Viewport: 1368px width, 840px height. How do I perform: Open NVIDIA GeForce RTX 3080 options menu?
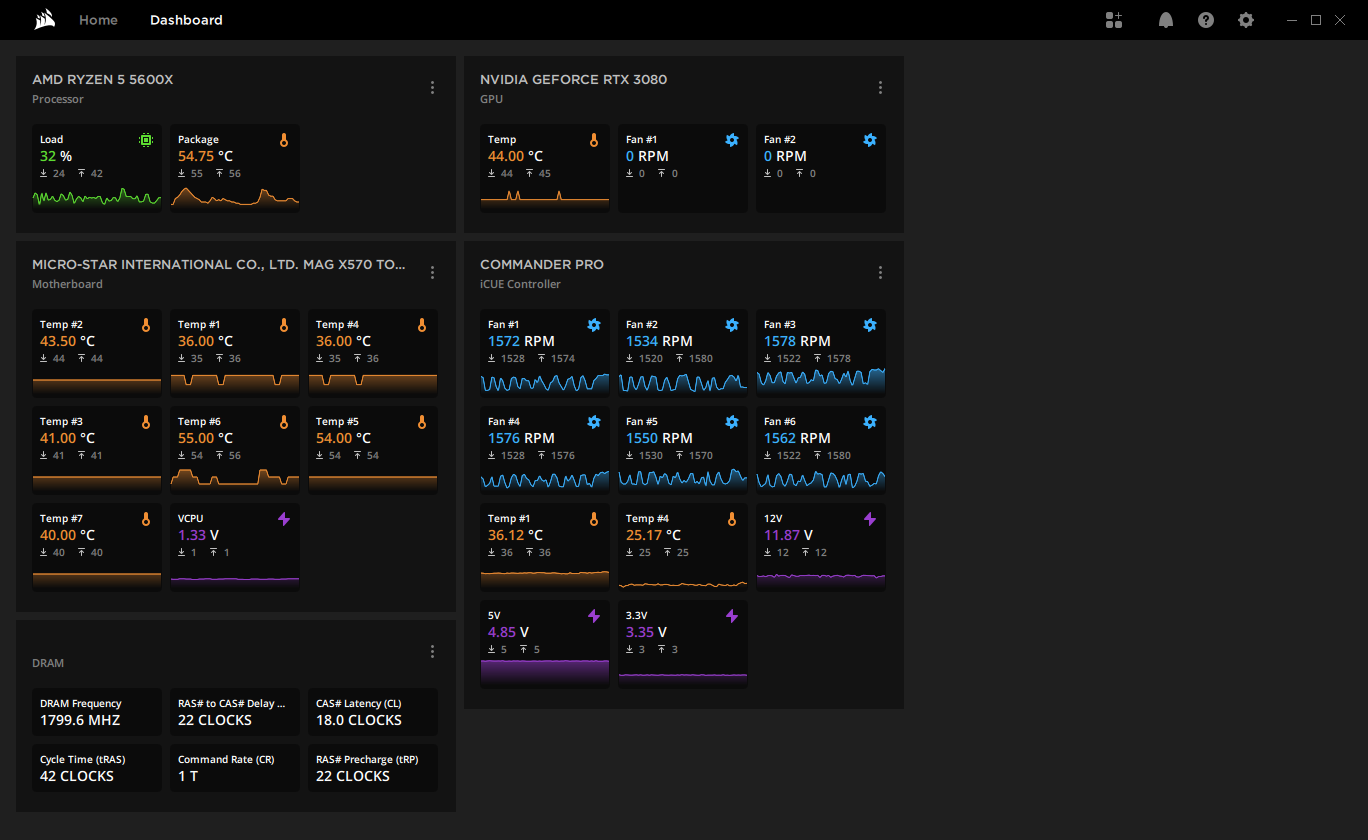coord(880,88)
